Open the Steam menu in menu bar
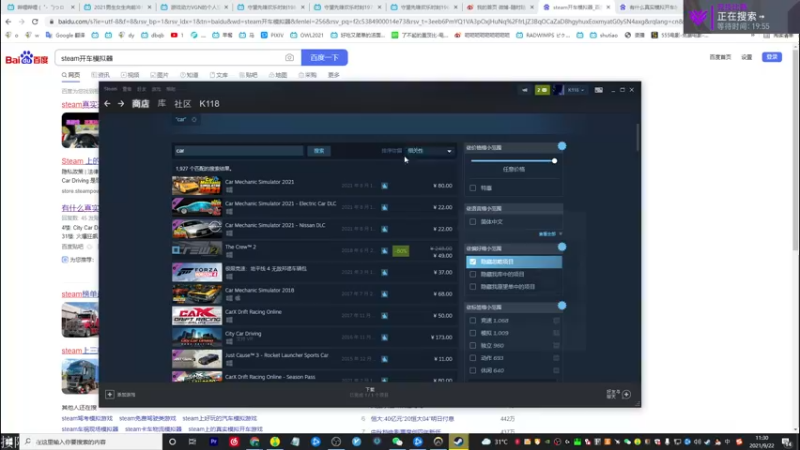 click(110, 89)
